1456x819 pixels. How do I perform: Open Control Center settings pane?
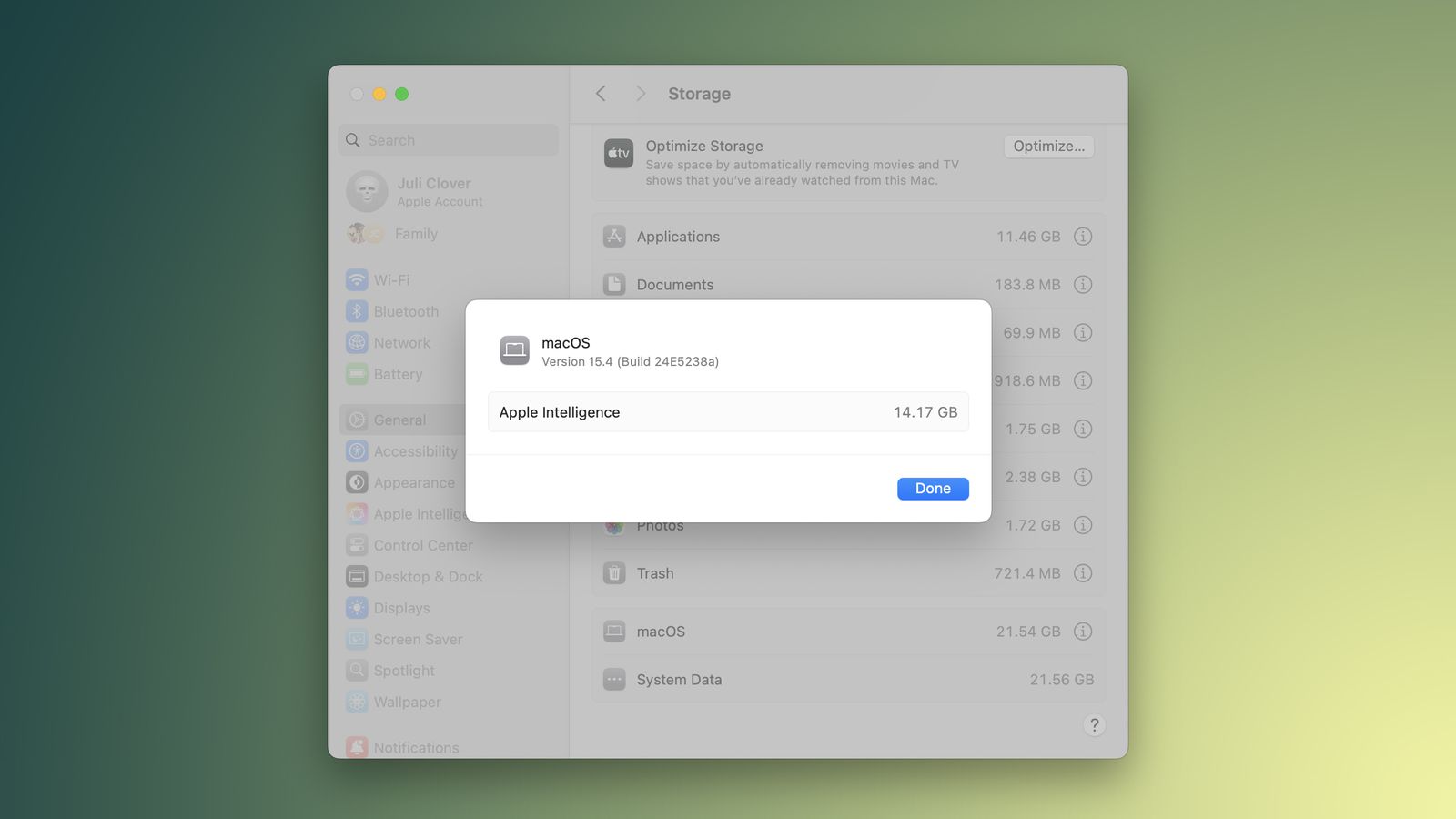tap(422, 545)
